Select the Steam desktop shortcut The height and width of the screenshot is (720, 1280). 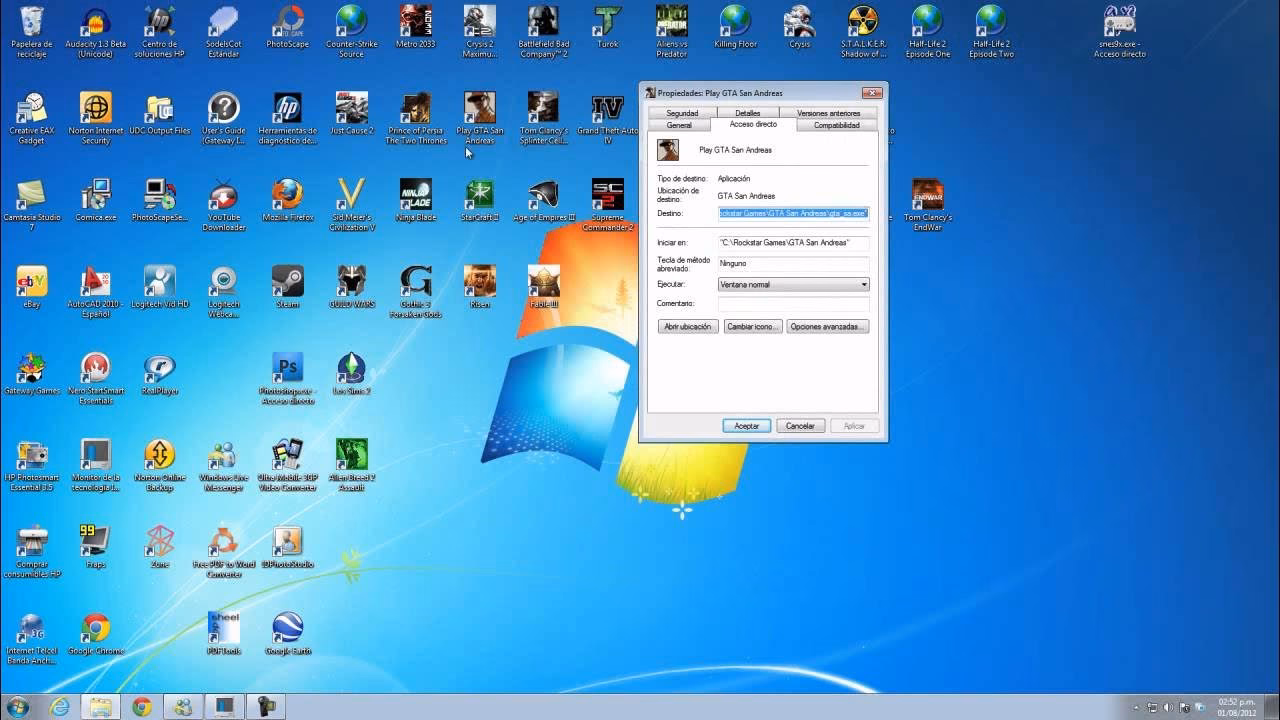(287, 287)
